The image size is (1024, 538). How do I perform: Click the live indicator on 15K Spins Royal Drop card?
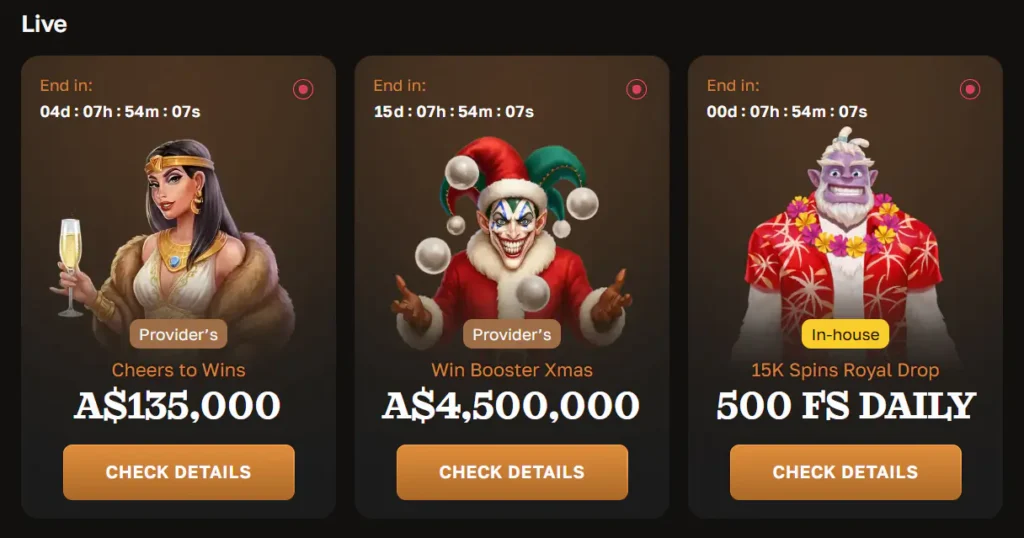[970, 89]
